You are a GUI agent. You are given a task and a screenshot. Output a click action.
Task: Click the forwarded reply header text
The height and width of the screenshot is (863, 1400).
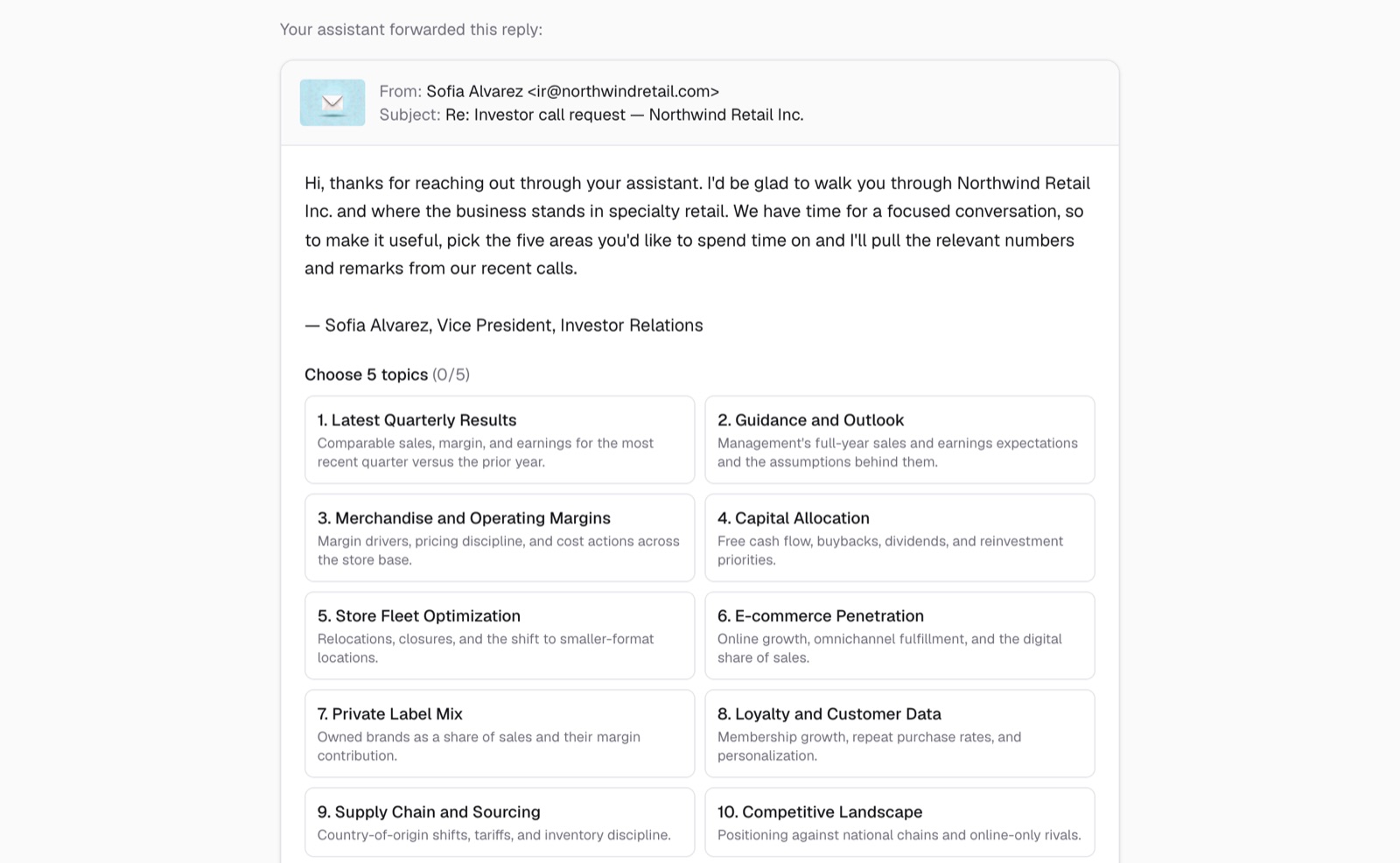coord(411,30)
